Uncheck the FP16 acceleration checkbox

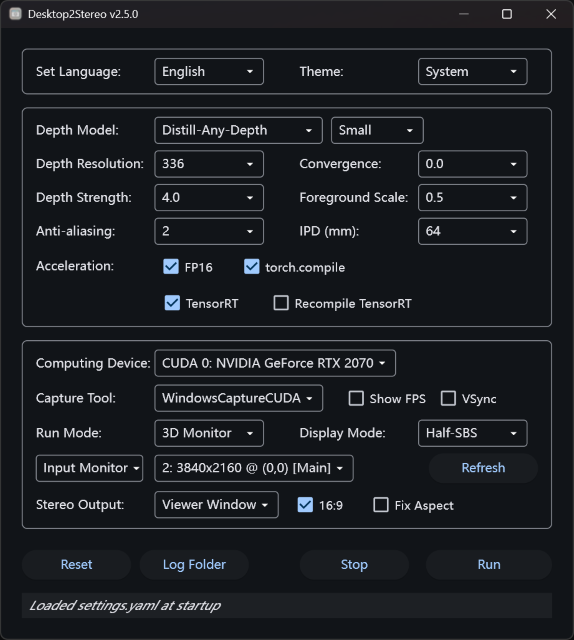click(x=171, y=267)
